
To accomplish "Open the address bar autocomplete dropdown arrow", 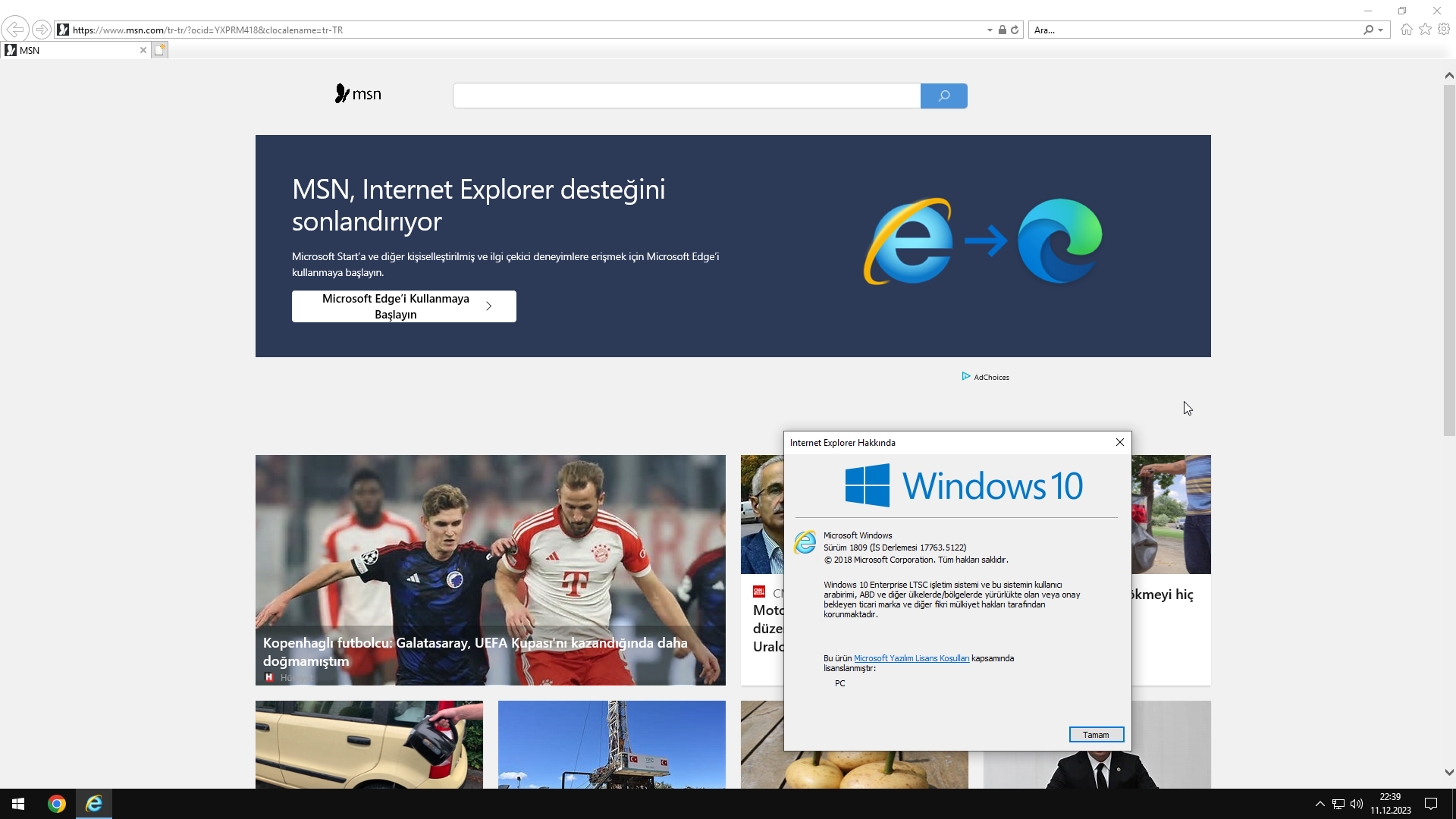I will pos(990,30).
